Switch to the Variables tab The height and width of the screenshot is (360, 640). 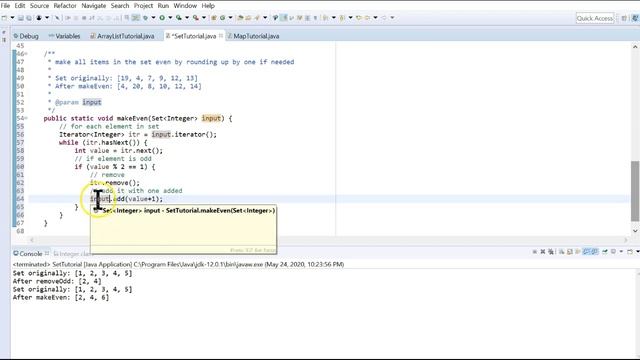pyautogui.click(x=64, y=36)
